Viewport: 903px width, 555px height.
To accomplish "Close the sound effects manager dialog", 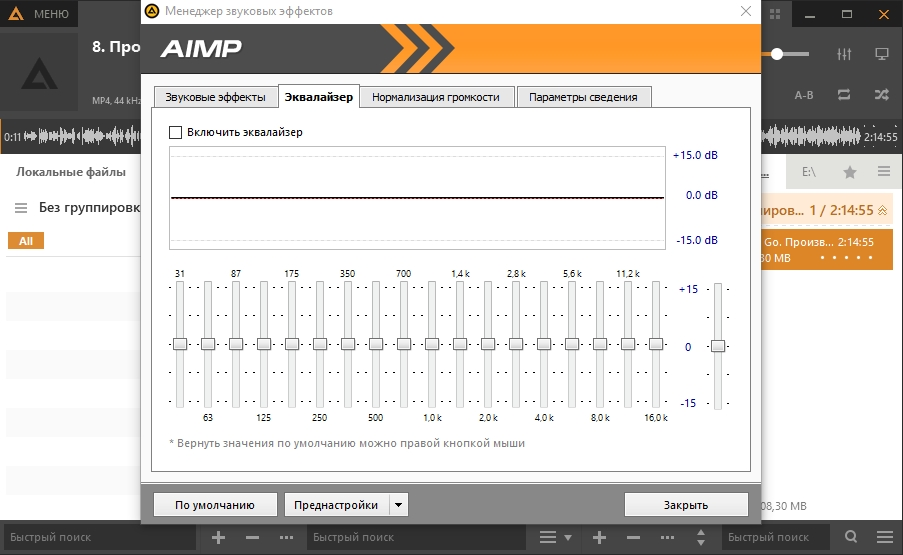I will pyautogui.click(x=746, y=11).
